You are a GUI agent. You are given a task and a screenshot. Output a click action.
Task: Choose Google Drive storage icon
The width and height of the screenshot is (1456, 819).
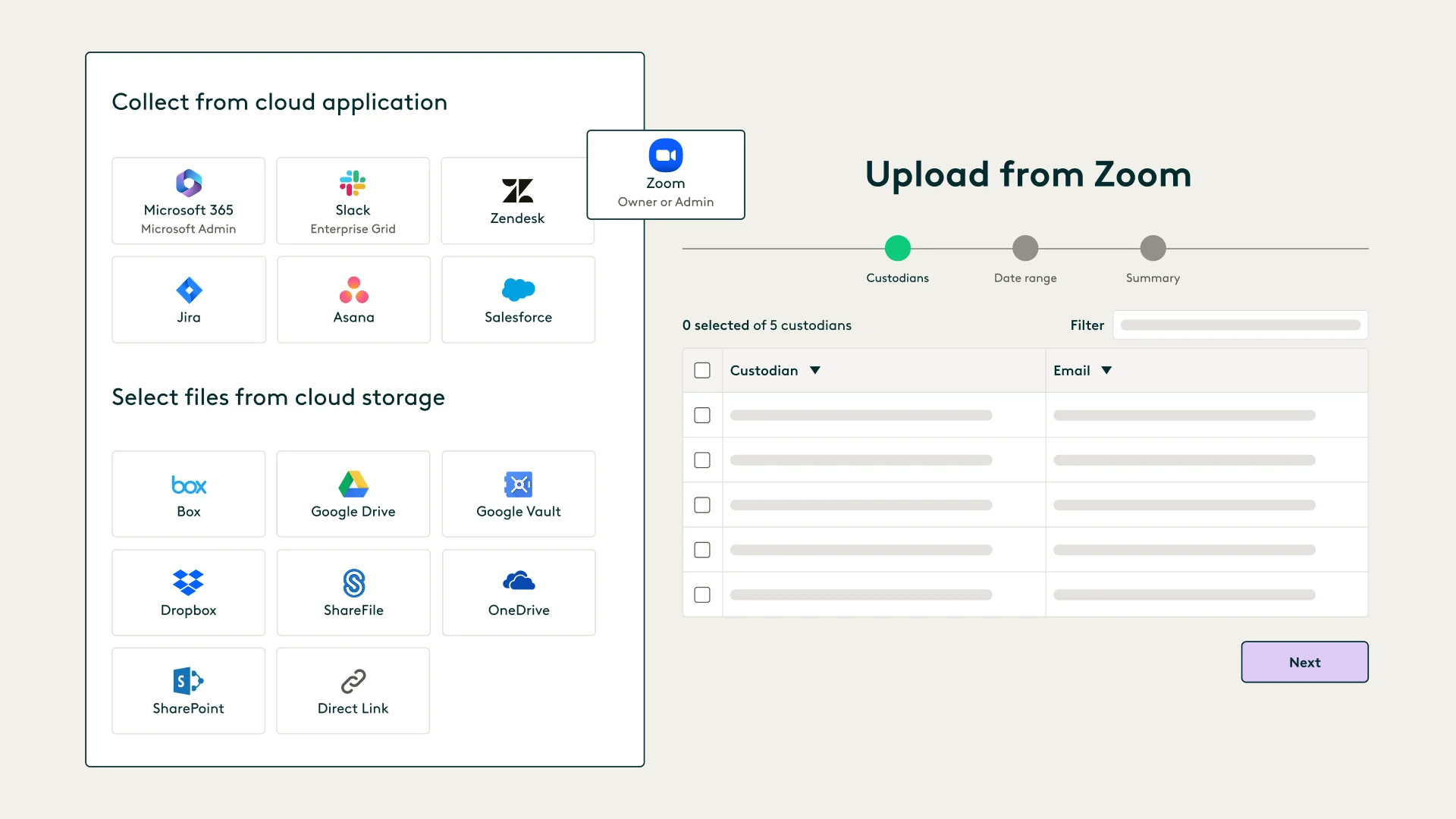coord(353,484)
